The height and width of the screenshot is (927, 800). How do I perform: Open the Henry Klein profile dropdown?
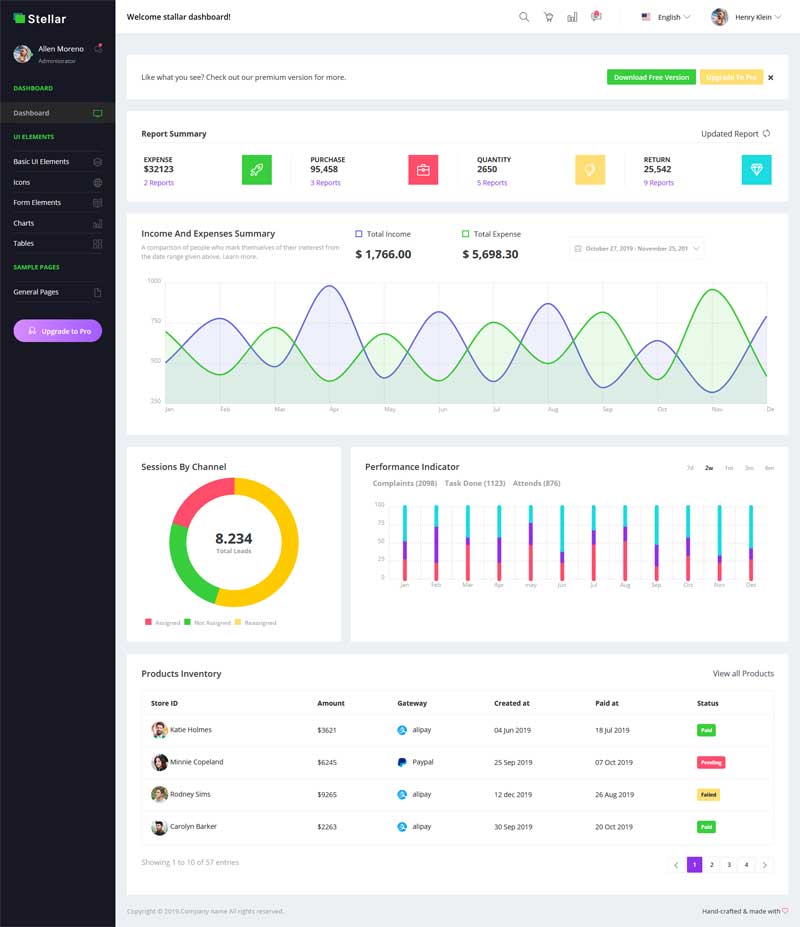746,17
